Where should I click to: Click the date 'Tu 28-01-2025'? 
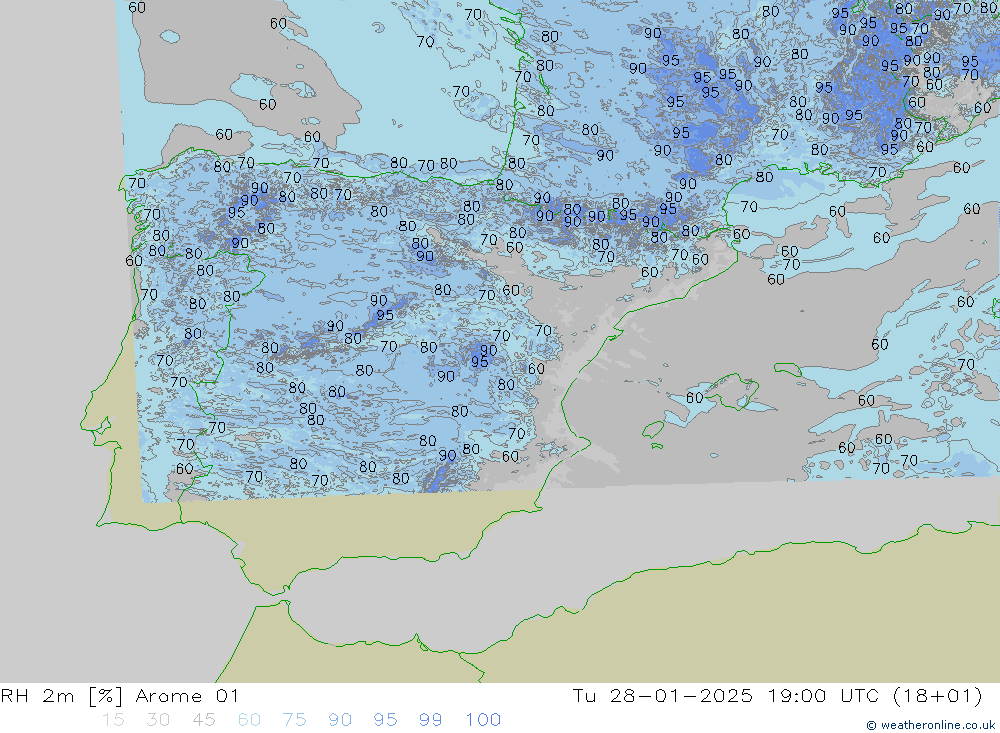(x=662, y=695)
